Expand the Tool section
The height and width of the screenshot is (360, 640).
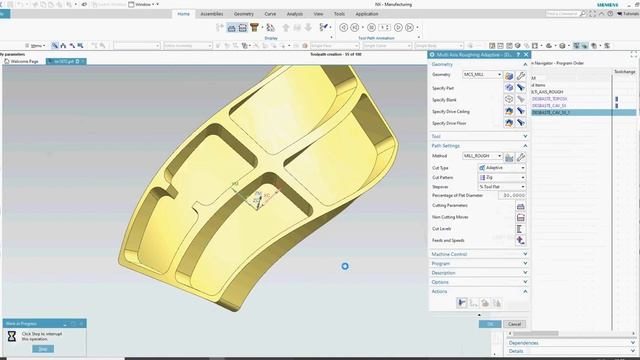[x=525, y=136]
